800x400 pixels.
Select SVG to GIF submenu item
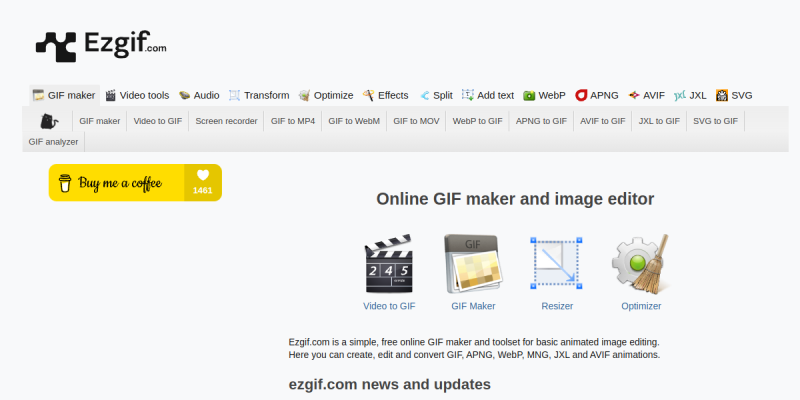pos(715,121)
